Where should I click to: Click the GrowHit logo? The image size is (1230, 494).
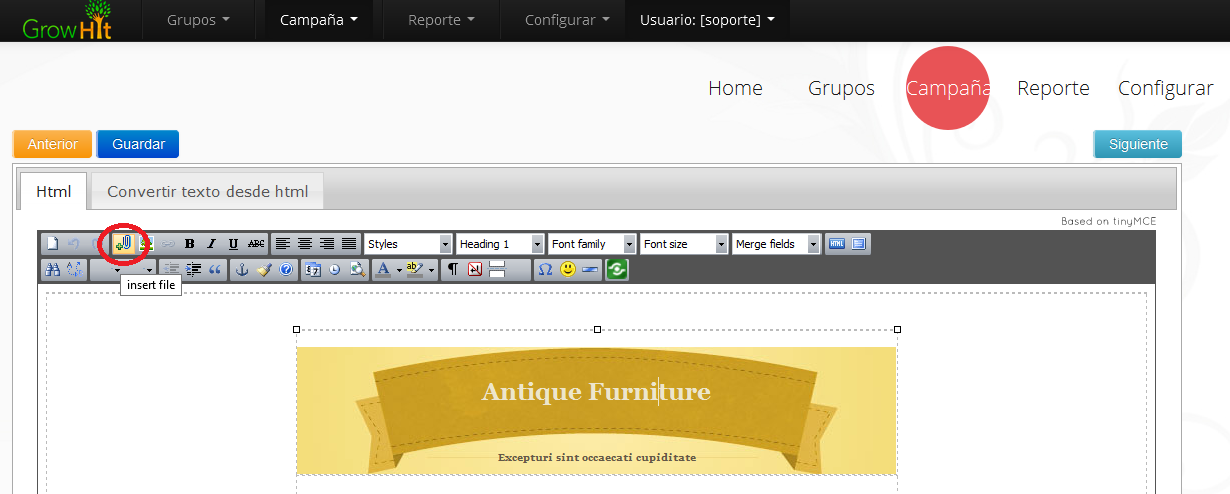[68, 21]
